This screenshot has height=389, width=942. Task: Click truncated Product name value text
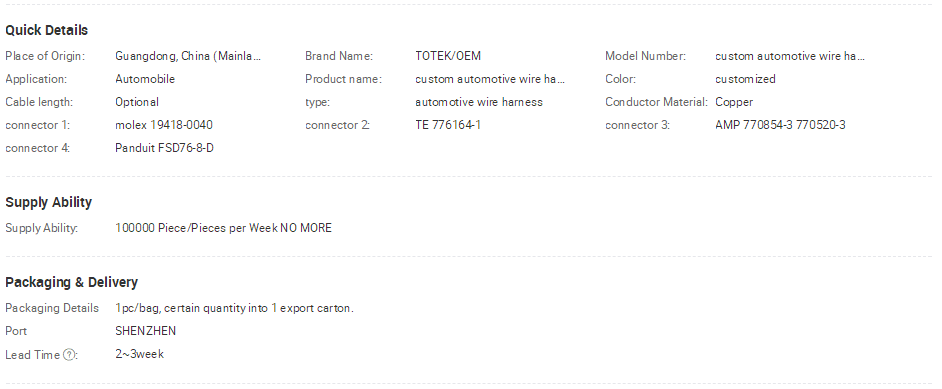[x=490, y=79]
